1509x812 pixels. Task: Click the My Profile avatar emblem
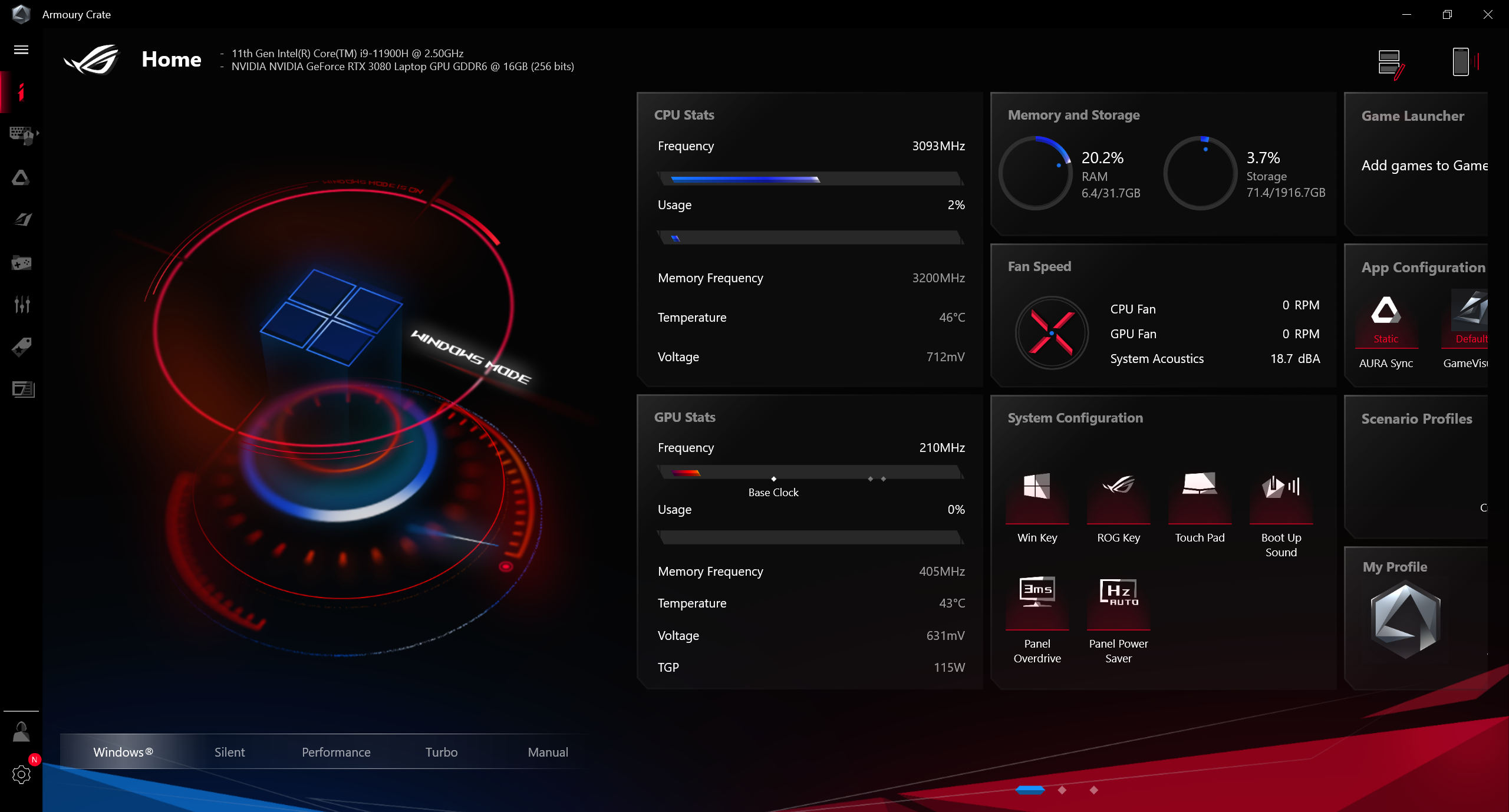pyautogui.click(x=1406, y=619)
